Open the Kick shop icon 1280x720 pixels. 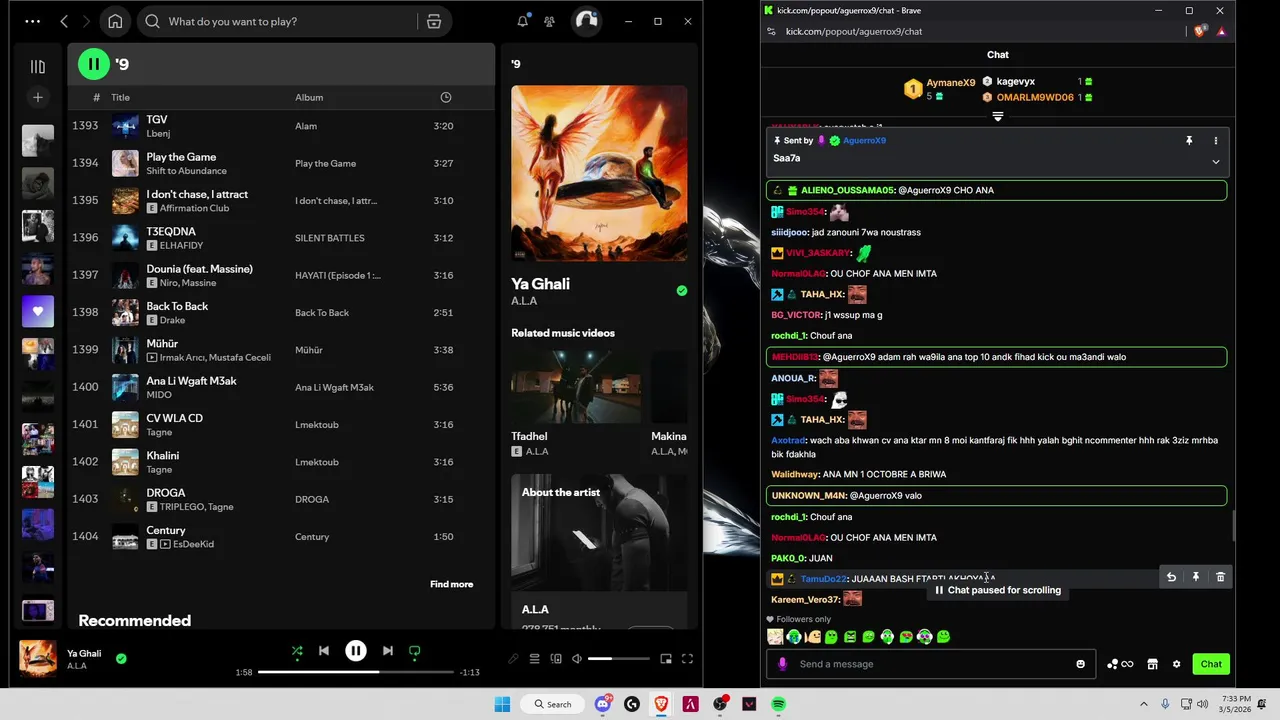pyautogui.click(x=1152, y=664)
